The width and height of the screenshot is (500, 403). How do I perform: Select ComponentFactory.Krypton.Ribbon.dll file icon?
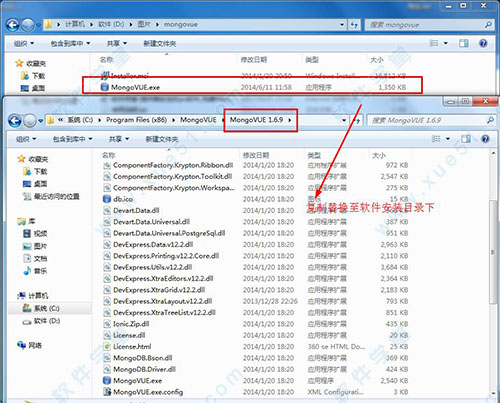pos(107,165)
